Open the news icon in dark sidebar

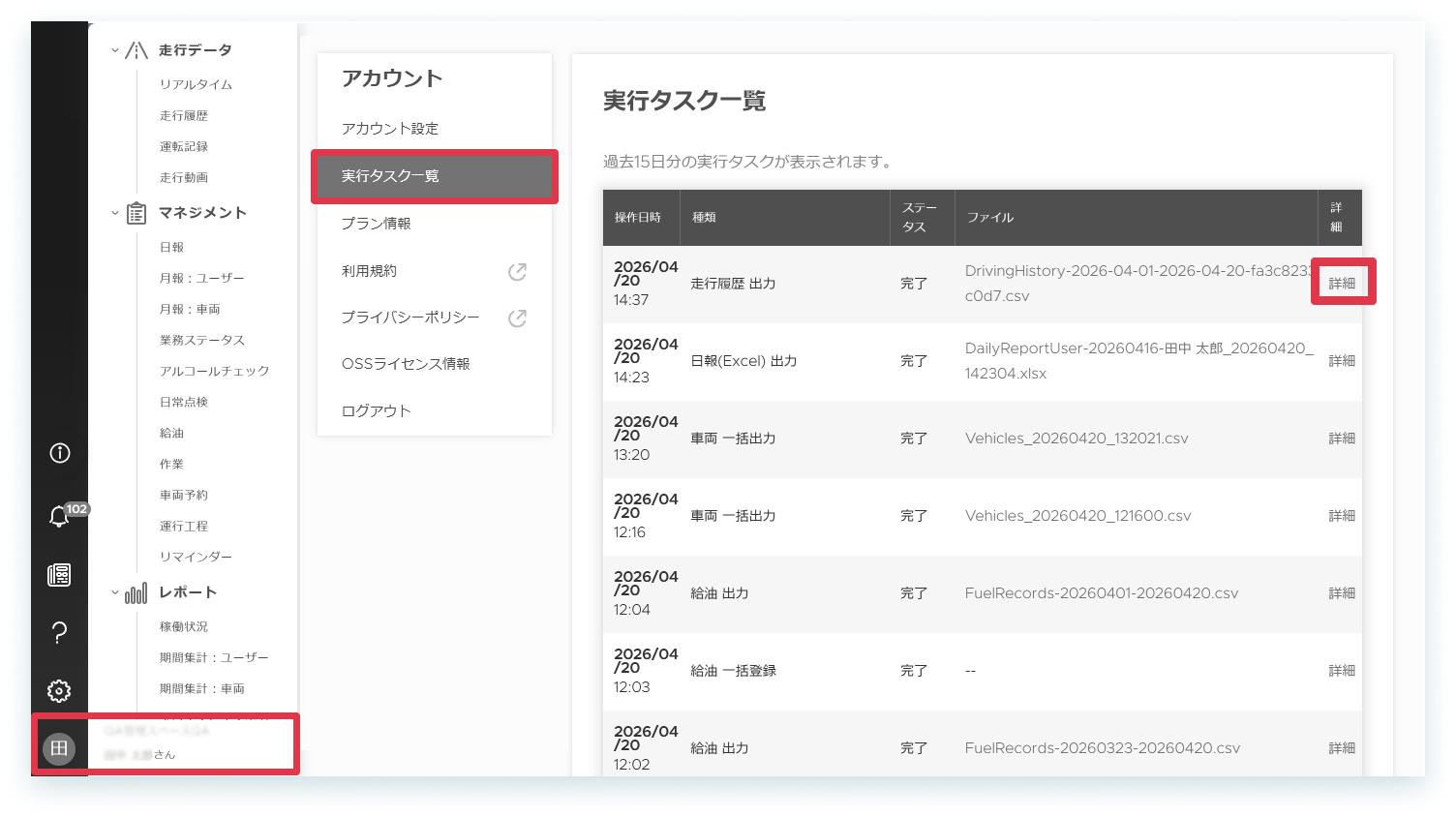tap(59, 575)
